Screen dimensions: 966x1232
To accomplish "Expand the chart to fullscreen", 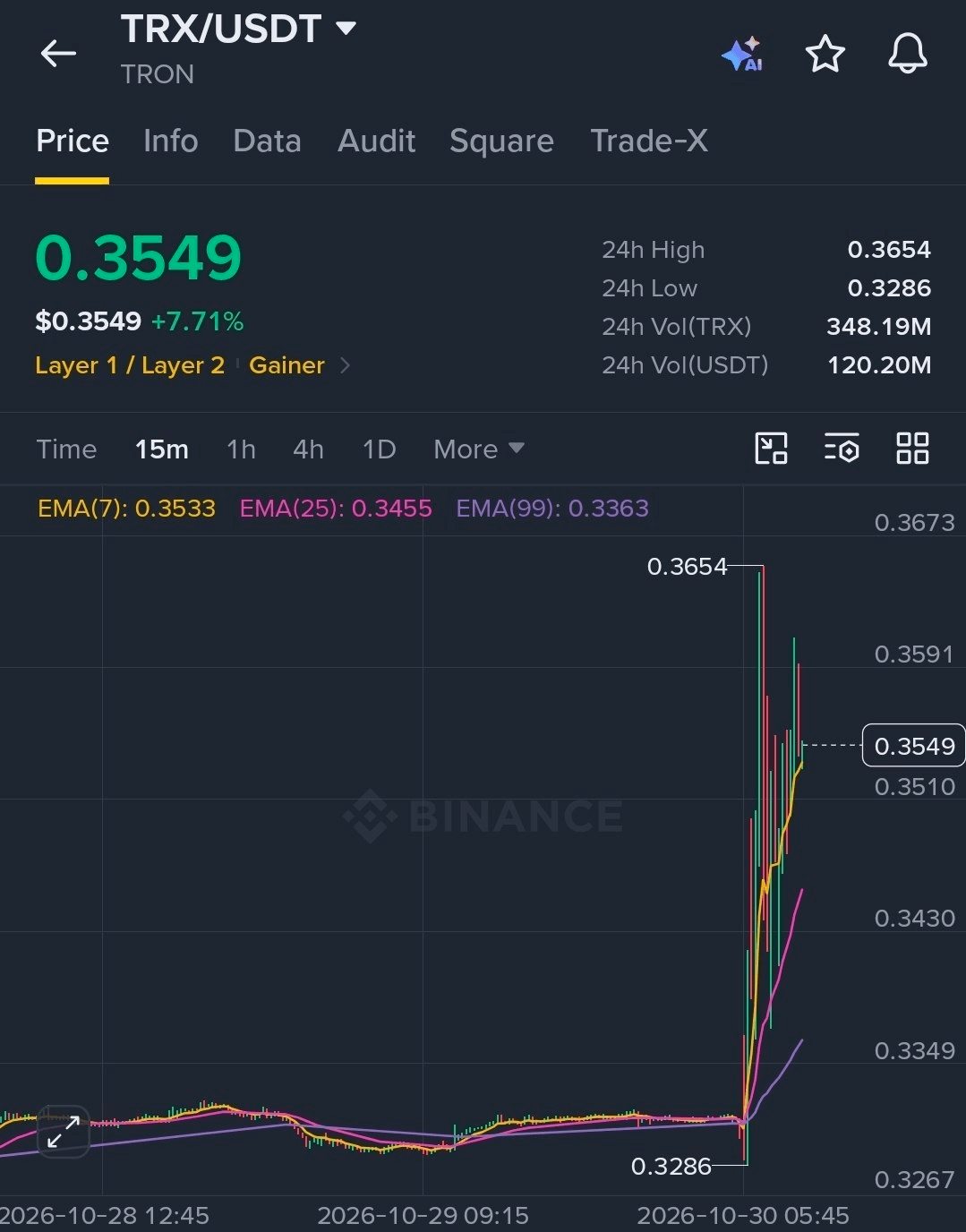I will coord(64,1132).
